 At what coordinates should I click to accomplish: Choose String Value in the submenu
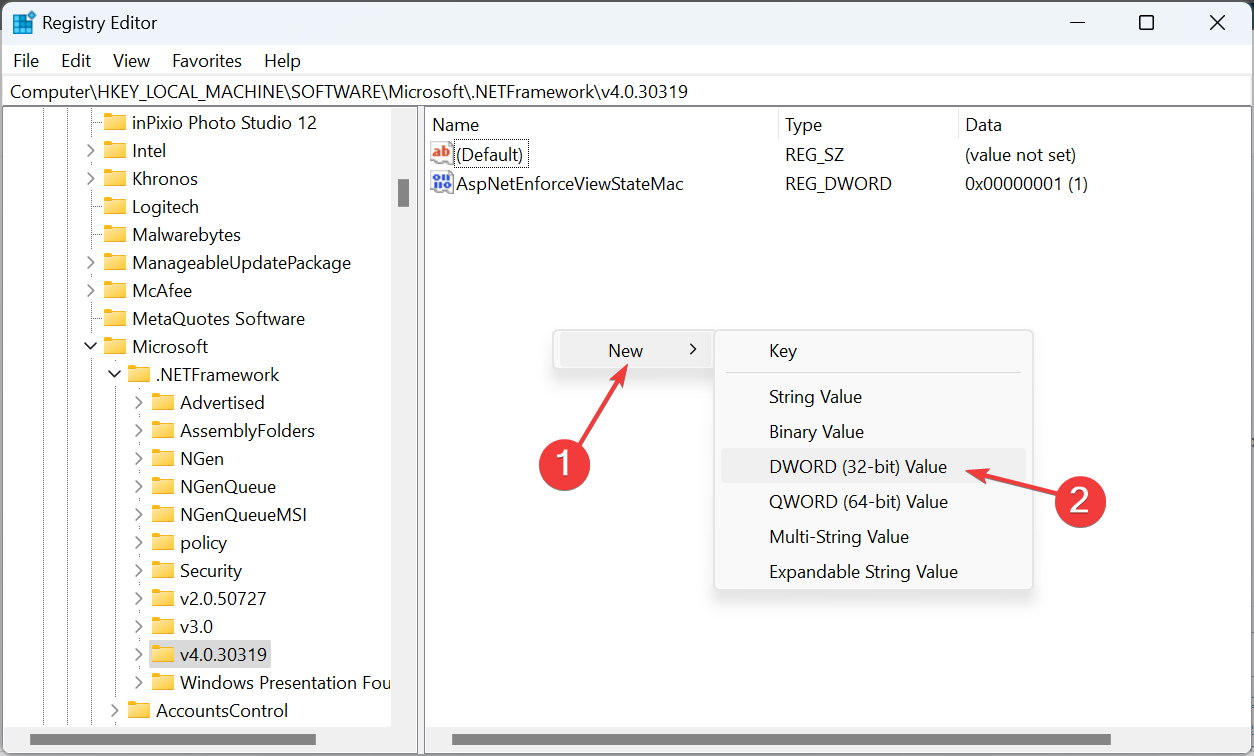point(873,396)
